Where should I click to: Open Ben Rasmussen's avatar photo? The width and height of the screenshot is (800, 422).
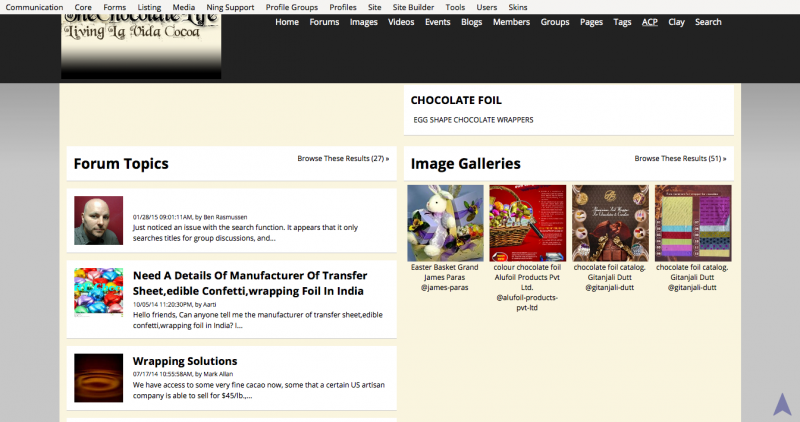click(x=98, y=220)
